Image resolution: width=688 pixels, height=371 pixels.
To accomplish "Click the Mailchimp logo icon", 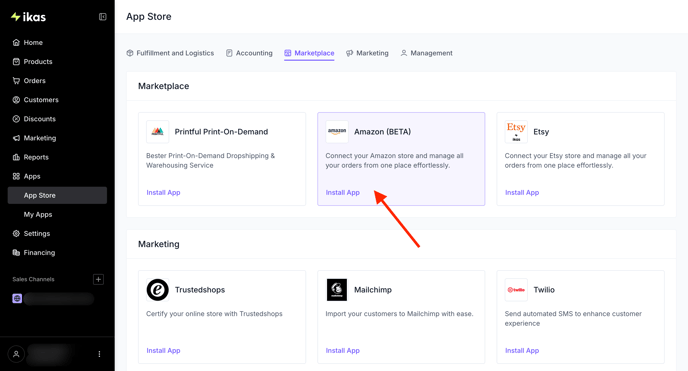I will point(337,290).
